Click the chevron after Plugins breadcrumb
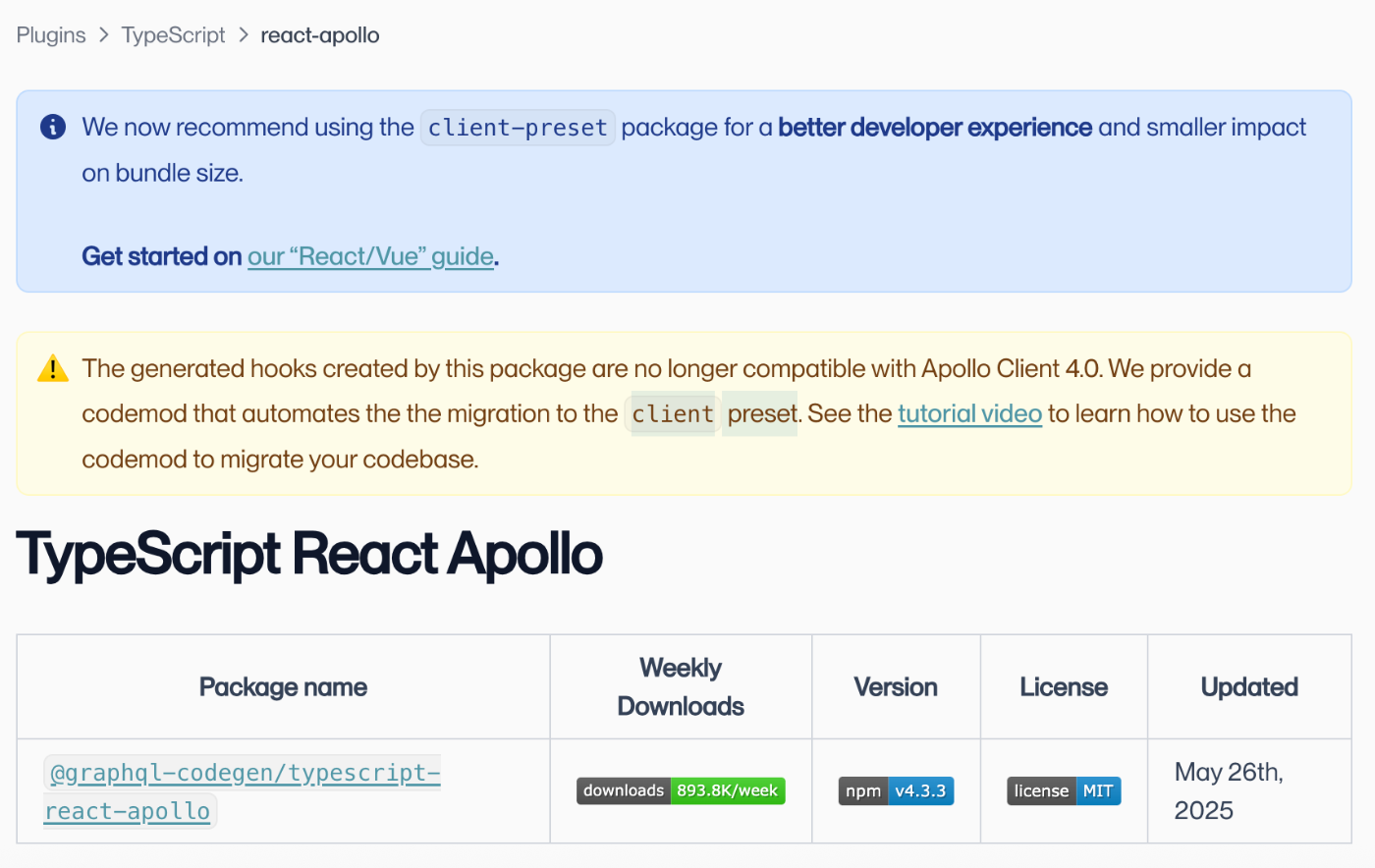1375x868 pixels. tap(104, 35)
